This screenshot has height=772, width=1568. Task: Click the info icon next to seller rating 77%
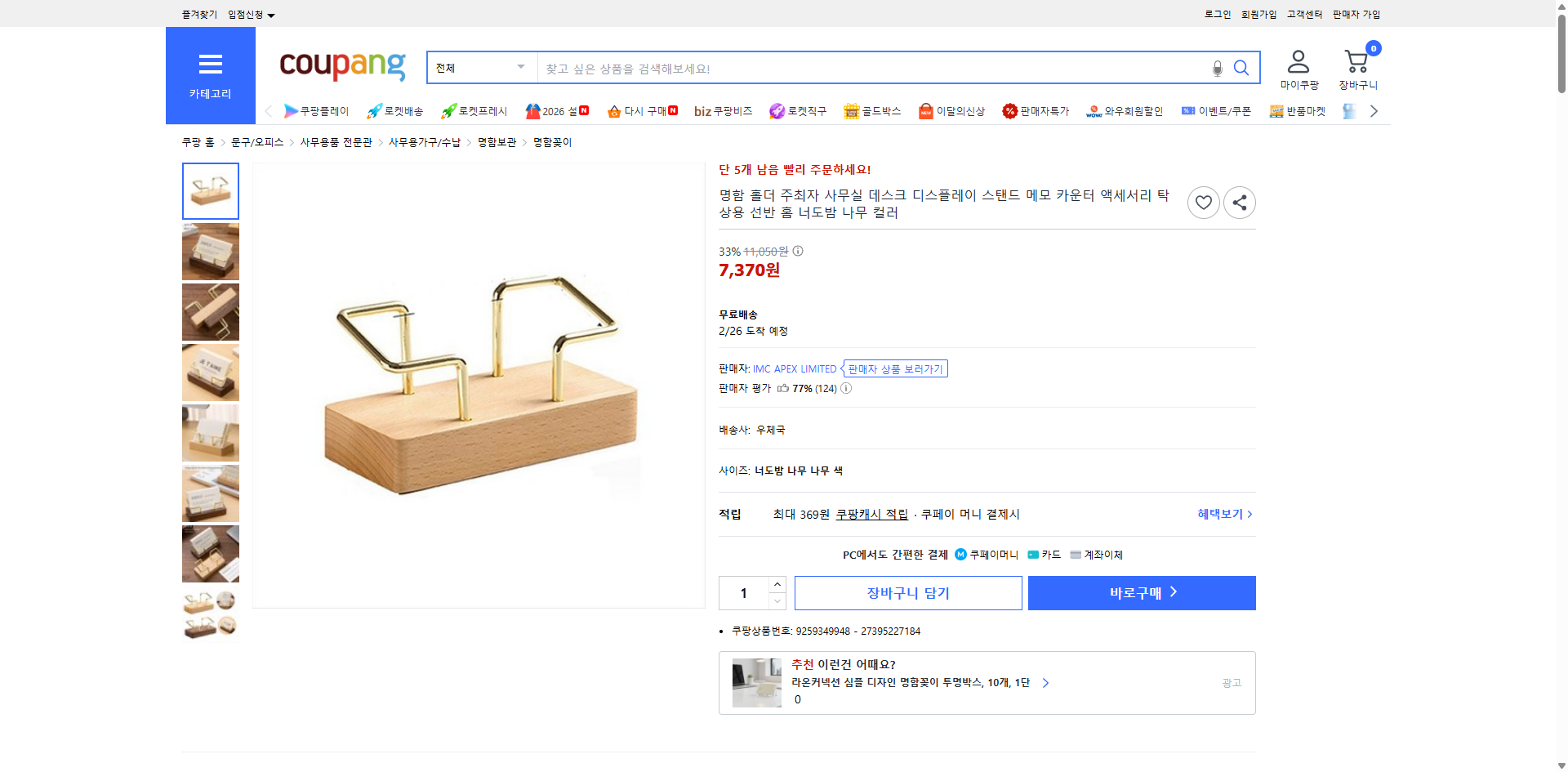[846, 388]
